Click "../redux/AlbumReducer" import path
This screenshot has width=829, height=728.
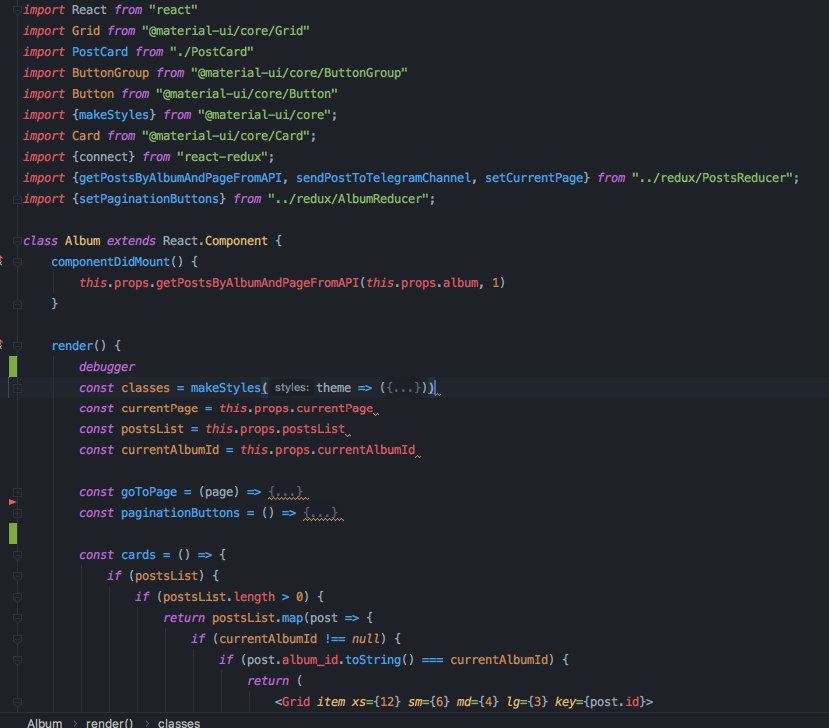[x=348, y=199]
